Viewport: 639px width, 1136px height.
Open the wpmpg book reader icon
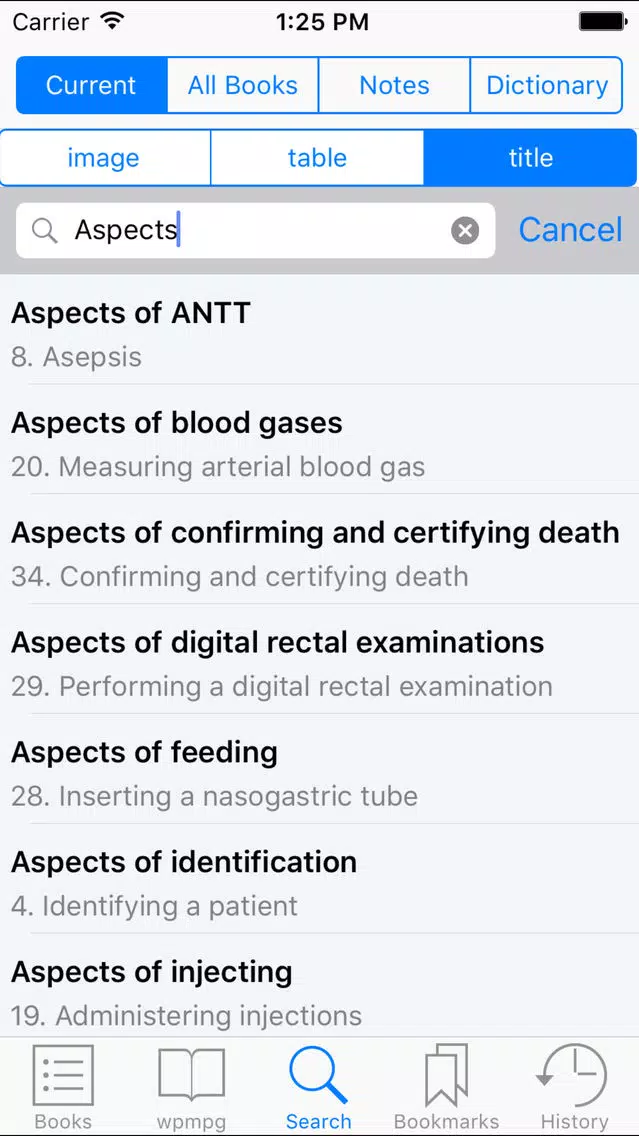coord(191,1075)
